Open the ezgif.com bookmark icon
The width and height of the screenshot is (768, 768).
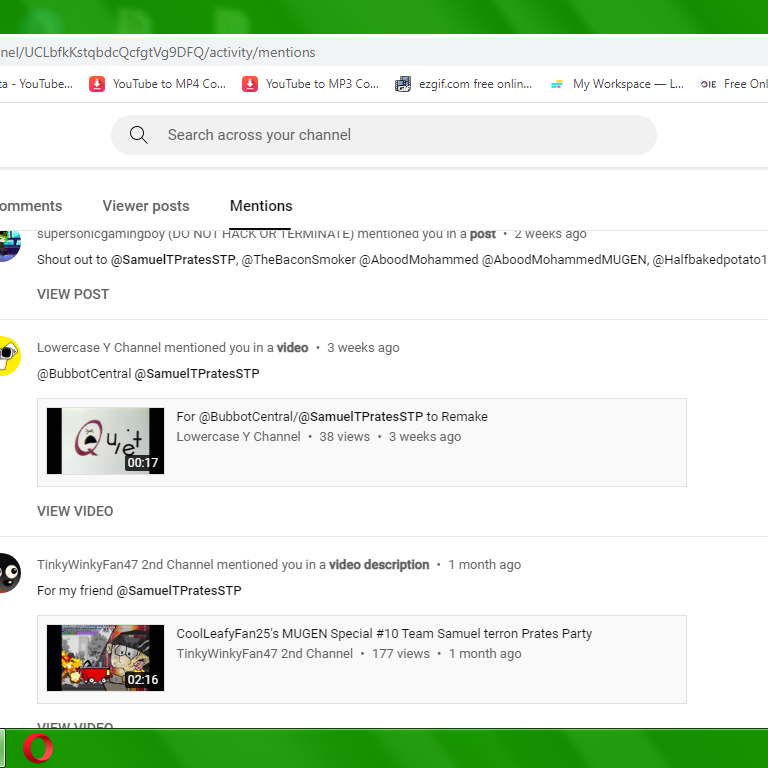403,84
